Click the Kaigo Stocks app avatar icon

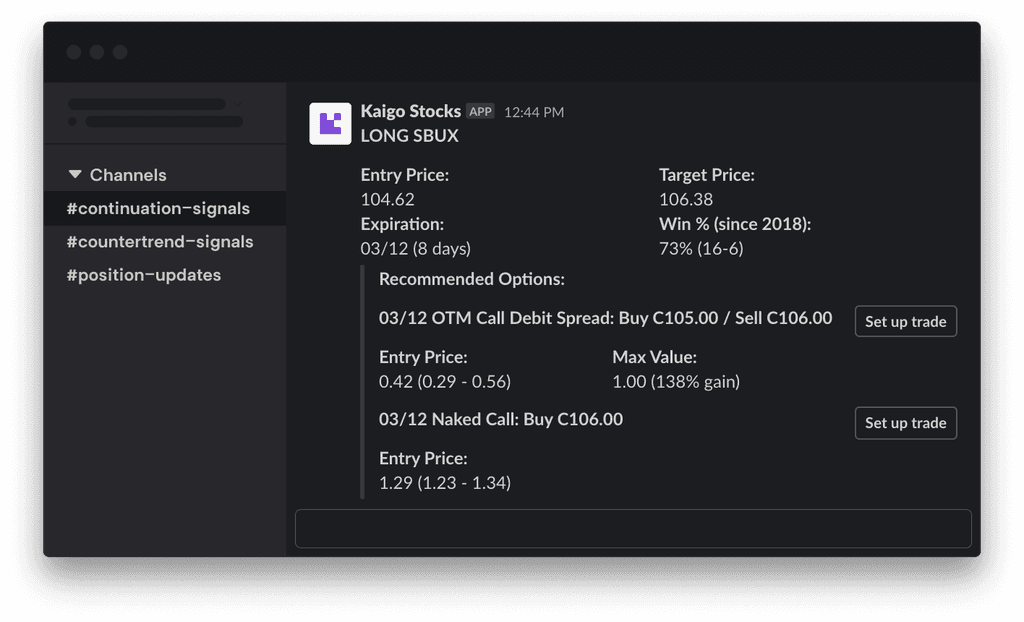(x=330, y=124)
